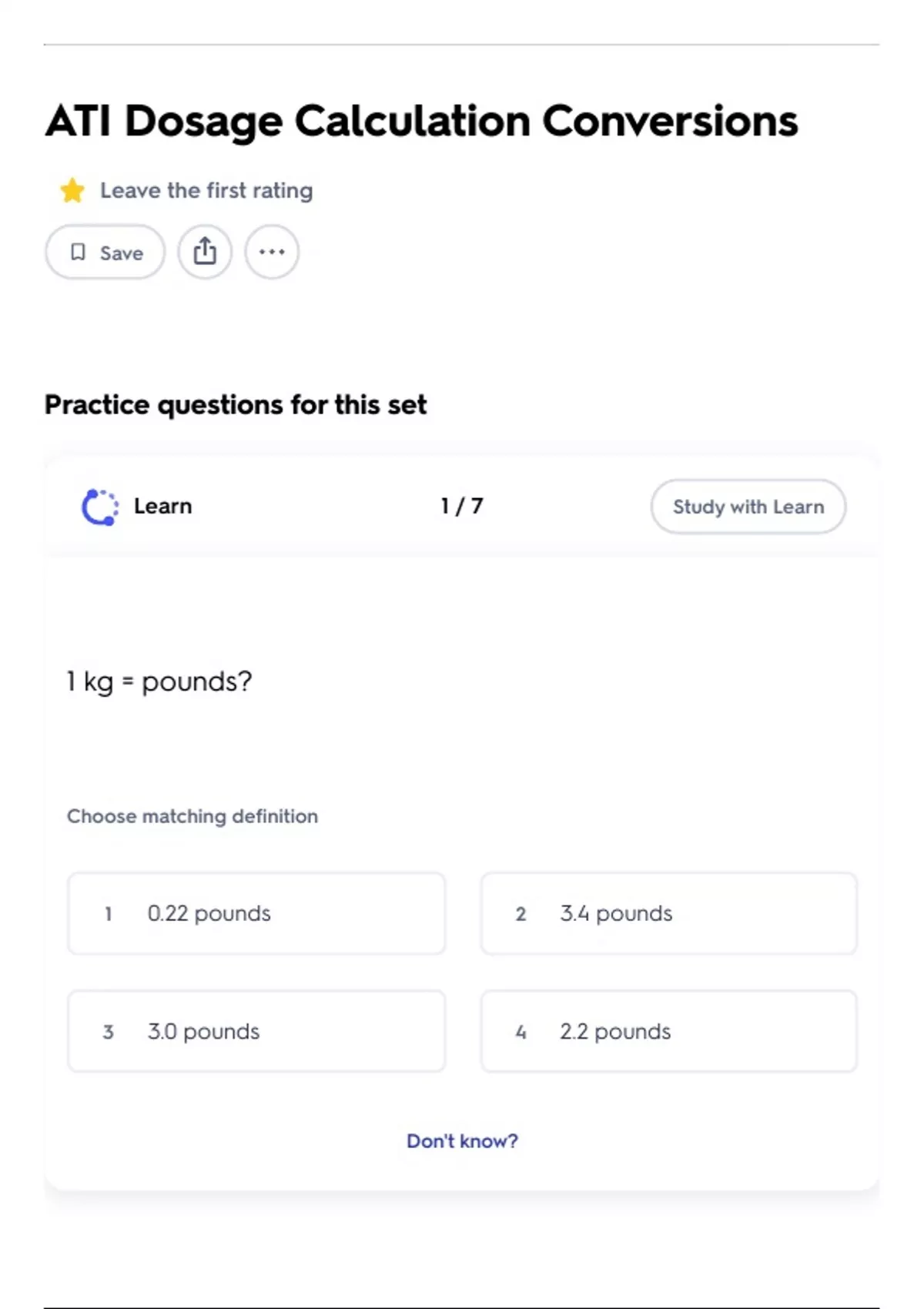Viewport: 924px width, 1309px height.
Task: Open the three-dot more options menu
Action: (272, 252)
